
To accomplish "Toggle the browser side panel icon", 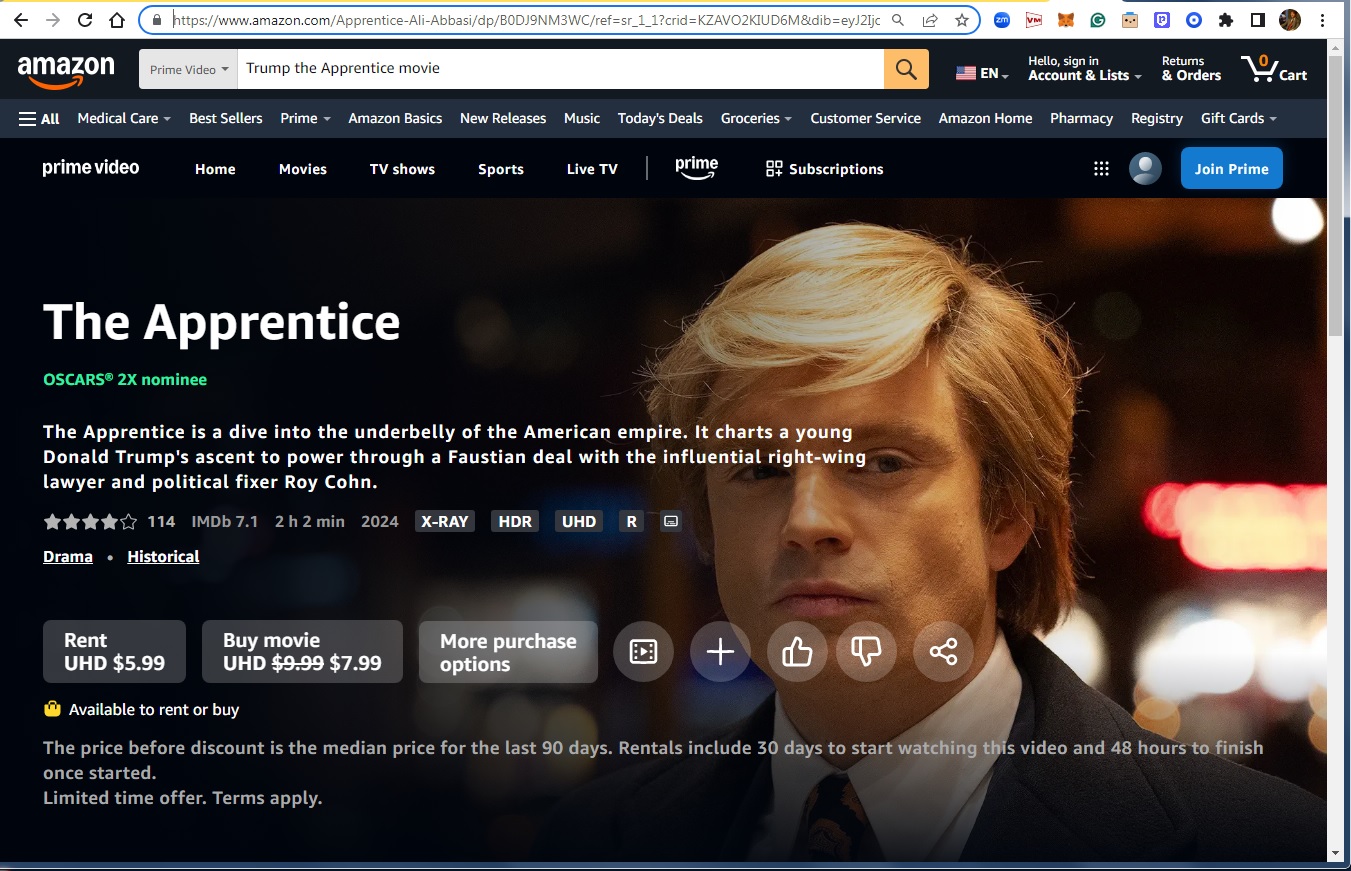I will click(x=1258, y=19).
